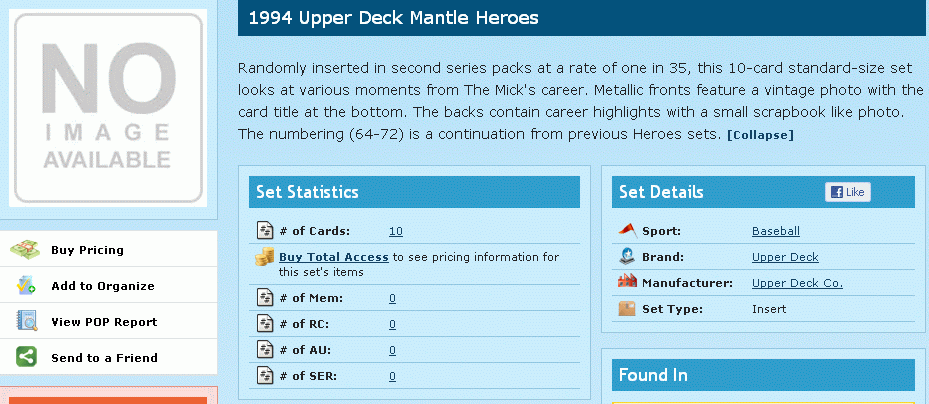
Task: Select Buy Pricing in the sidebar
Action: click(x=108, y=249)
